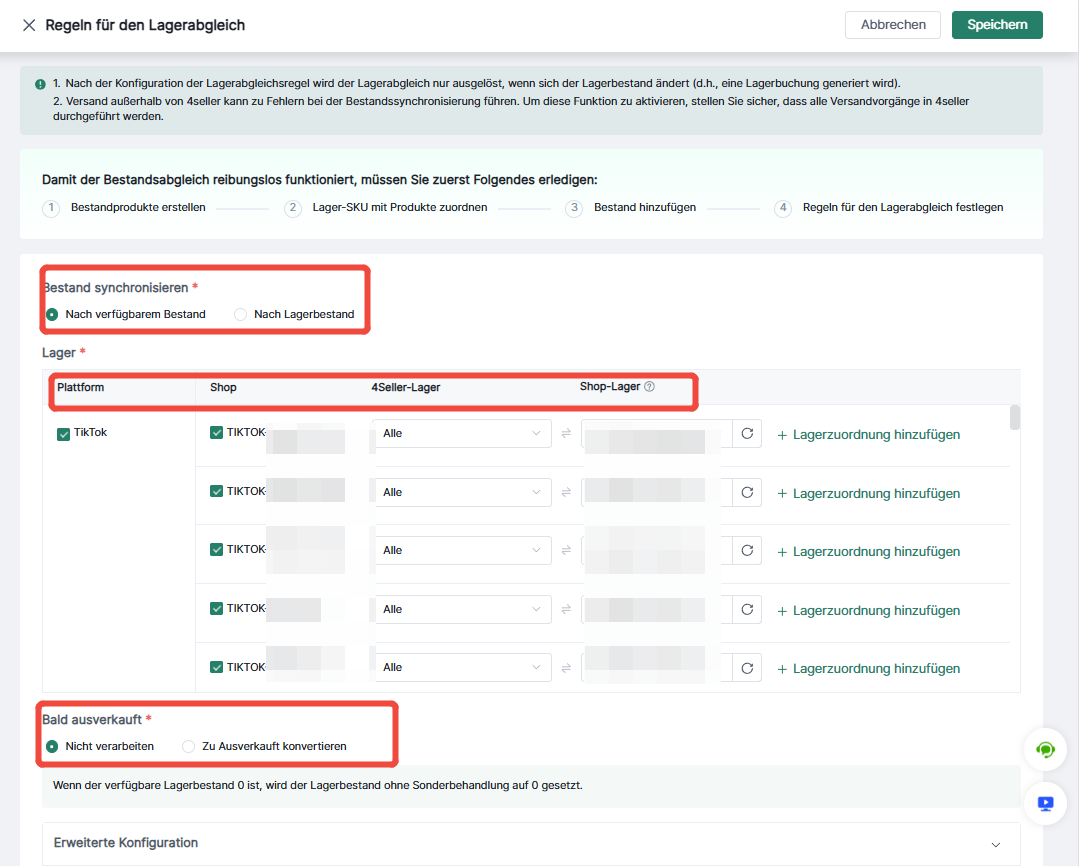Viewport: 1079px width, 866px height.
Task: Open fourth row 4Seller-Lager Alle dropdown
Action: pos(462,609)
